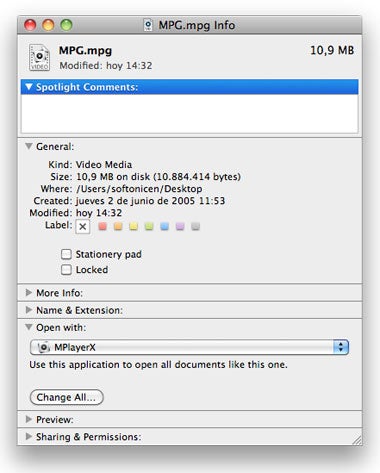
Task: Toggle the Locked checkbox
Action: point(66,269)
